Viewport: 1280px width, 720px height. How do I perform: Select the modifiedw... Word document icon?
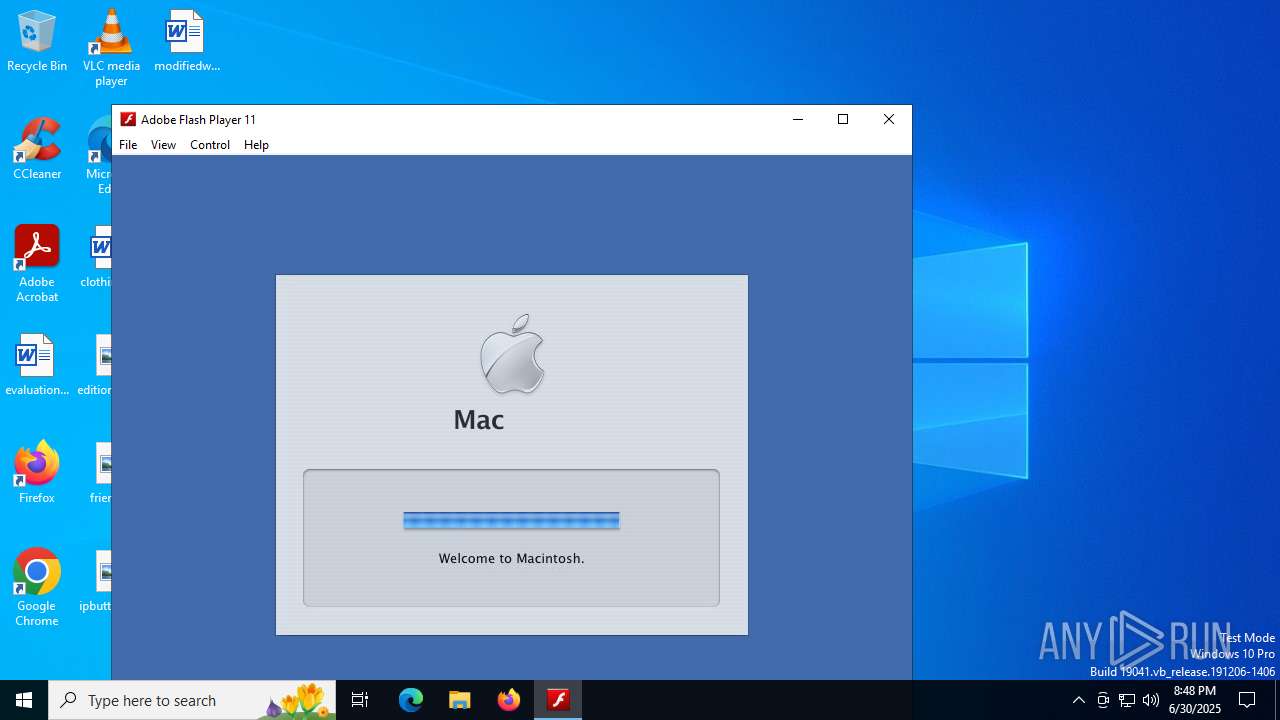coord(186,41)
